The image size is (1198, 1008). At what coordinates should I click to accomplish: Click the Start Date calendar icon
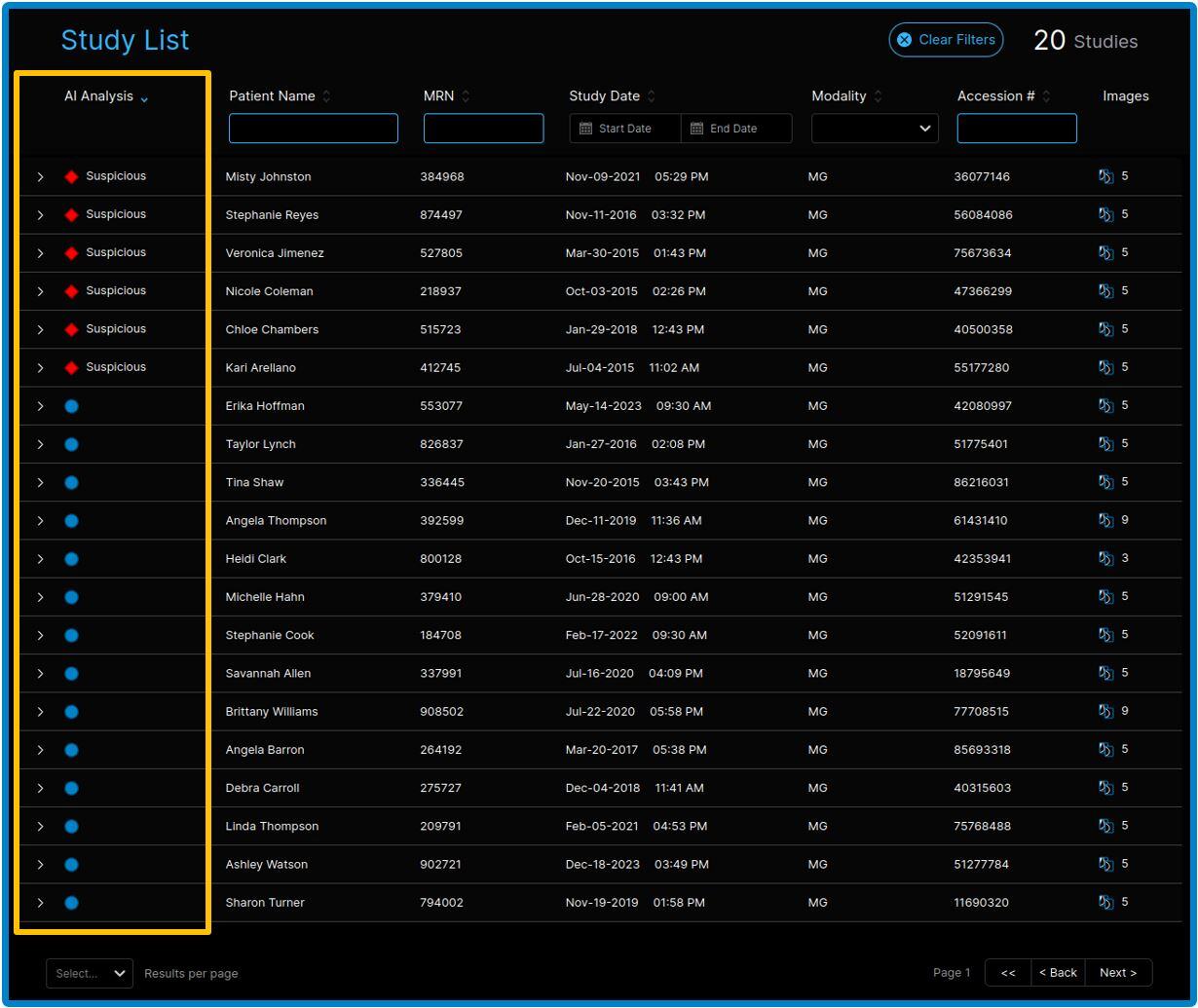(x=585, y=129)
